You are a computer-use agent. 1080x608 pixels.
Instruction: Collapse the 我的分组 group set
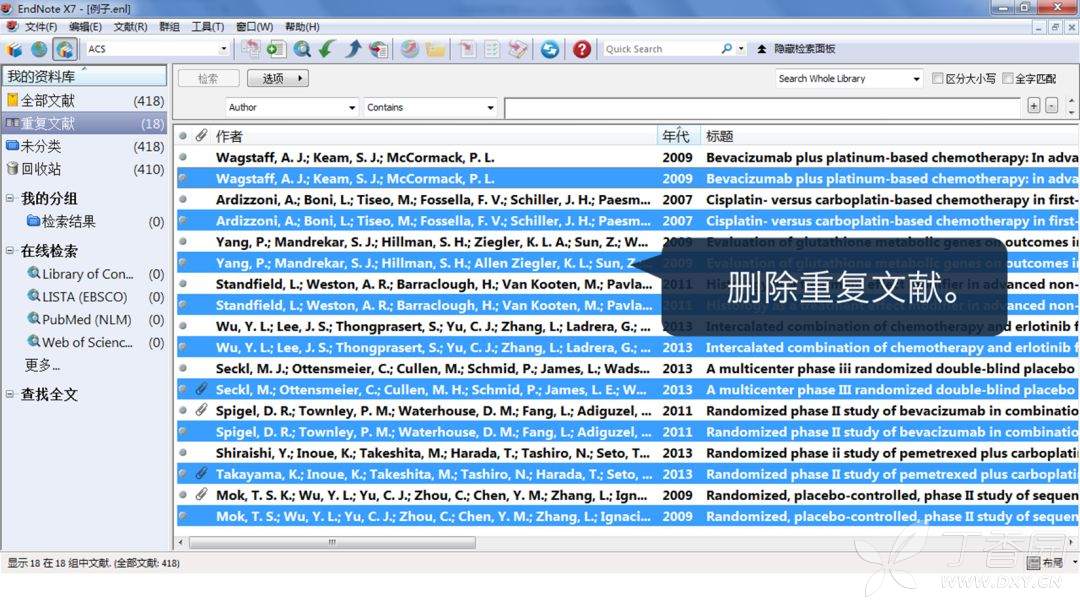coord(10,198)
